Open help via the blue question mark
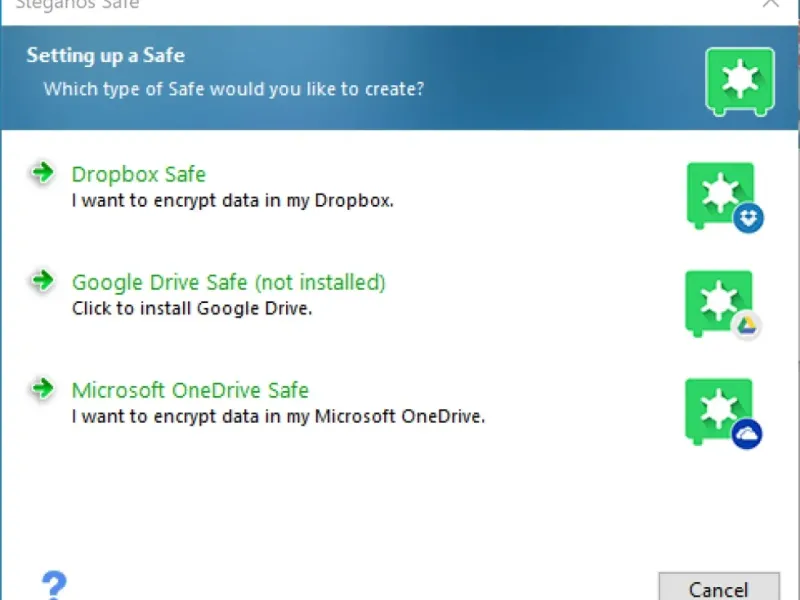800x600 pixels. [x=53, y=585]
